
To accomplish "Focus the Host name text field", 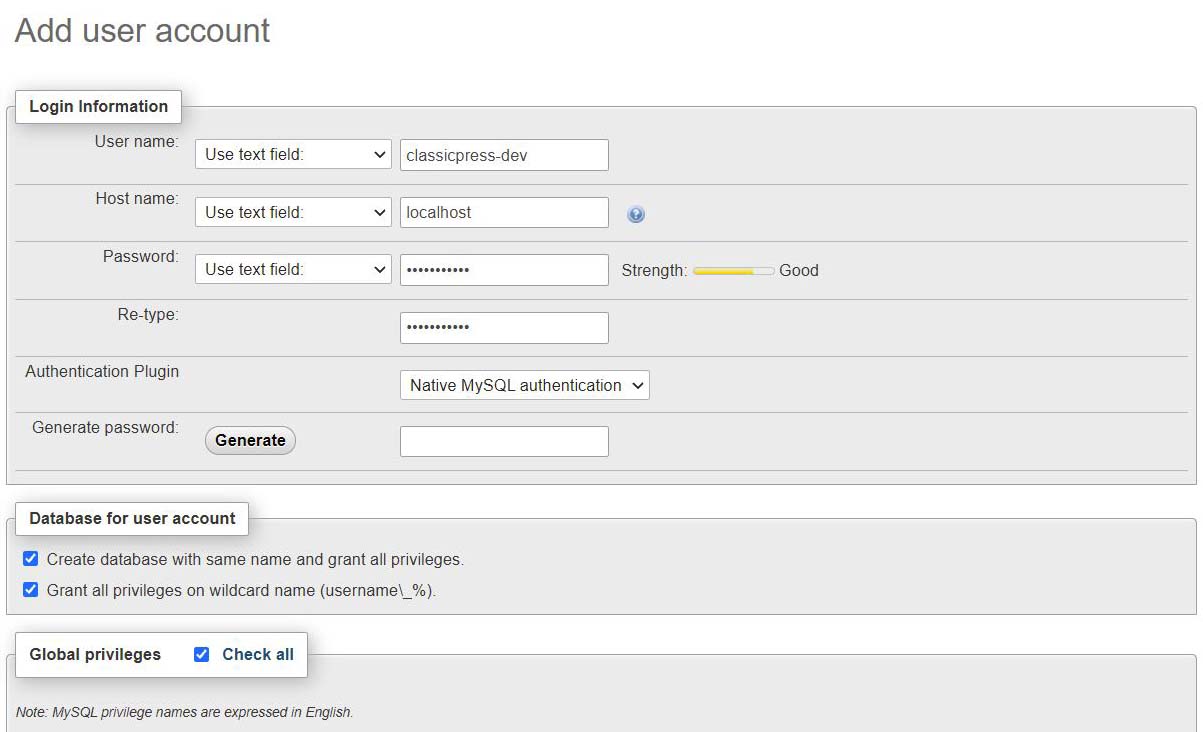I will (x=504, y=212).
